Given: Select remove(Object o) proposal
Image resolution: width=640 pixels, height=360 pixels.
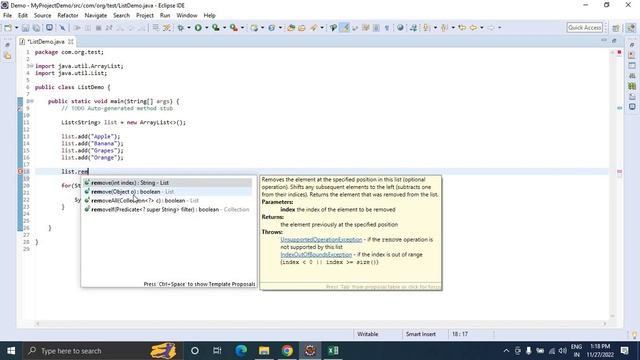Looking at the screenshot, I should (167, 192).
